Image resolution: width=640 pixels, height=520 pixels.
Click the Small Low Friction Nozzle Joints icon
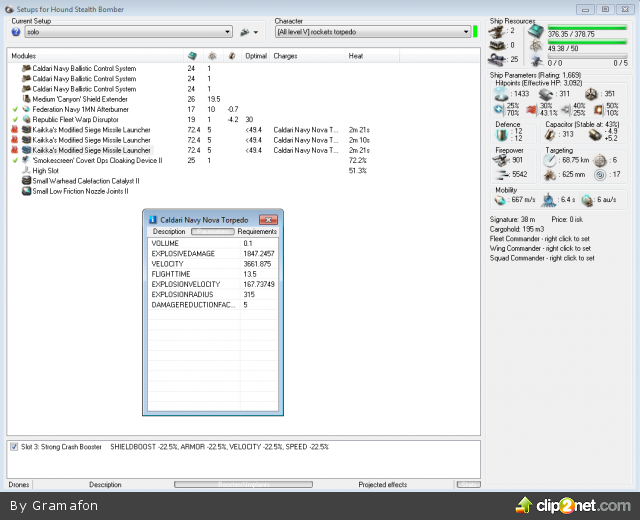(x=26, y=191)
